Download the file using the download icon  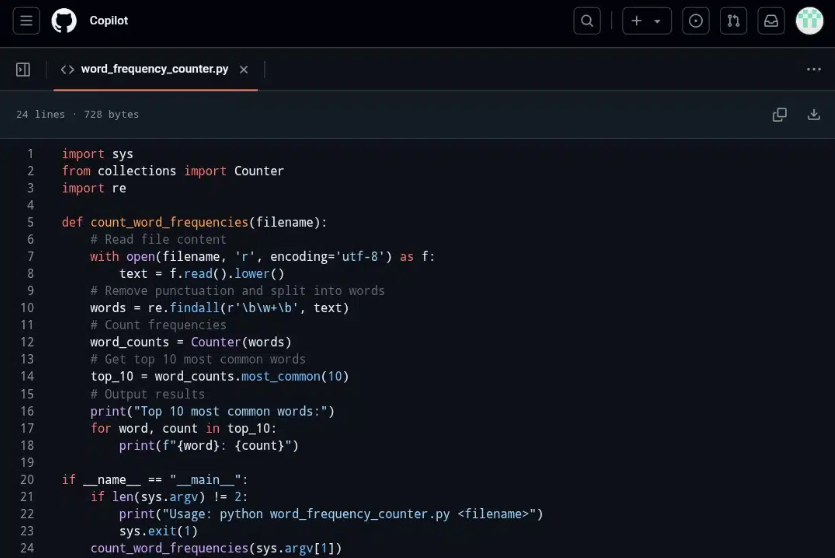click(x=813, y=115)
